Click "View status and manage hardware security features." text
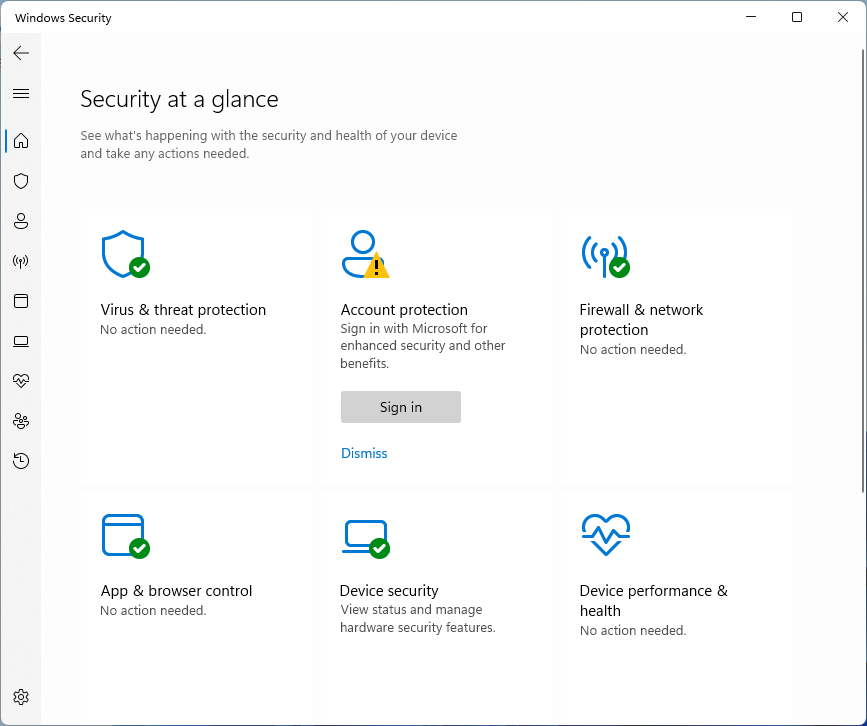 [x=417, y=618]
